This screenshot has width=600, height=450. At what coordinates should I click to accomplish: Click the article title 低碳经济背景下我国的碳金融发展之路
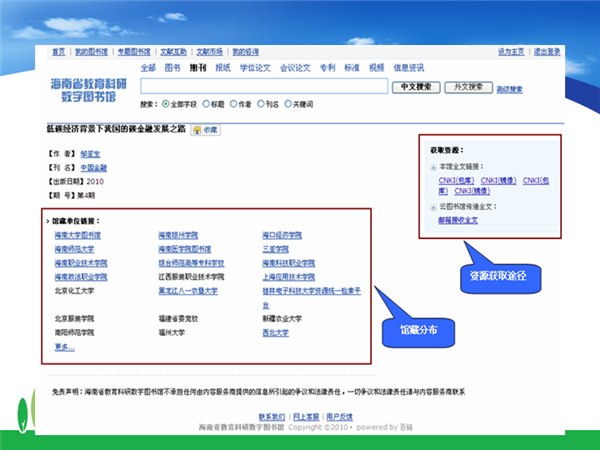coord(116,129)
